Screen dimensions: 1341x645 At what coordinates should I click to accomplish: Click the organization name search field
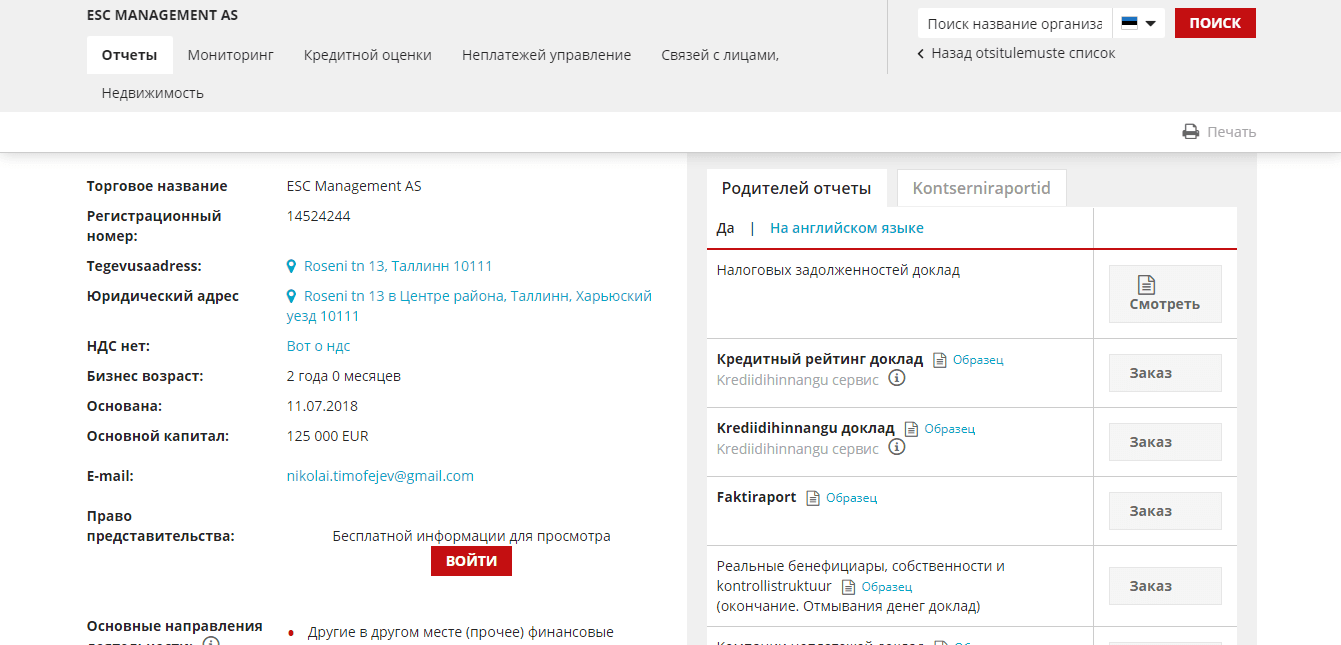click(x=1014, y=23)
